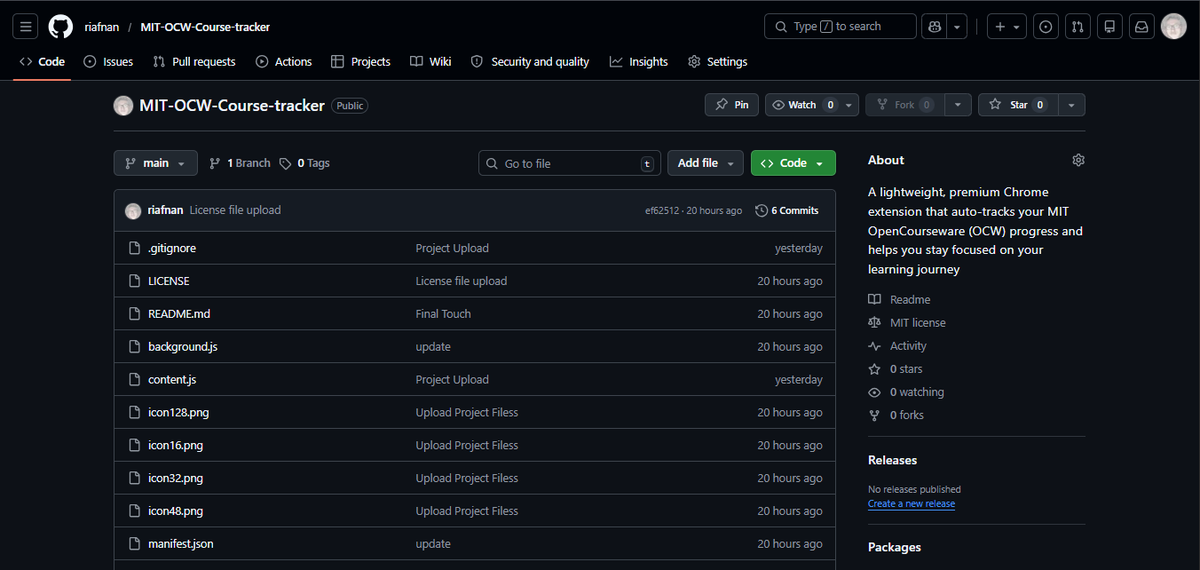Go to GitHub home via Octocat logo

coord(61,27)
